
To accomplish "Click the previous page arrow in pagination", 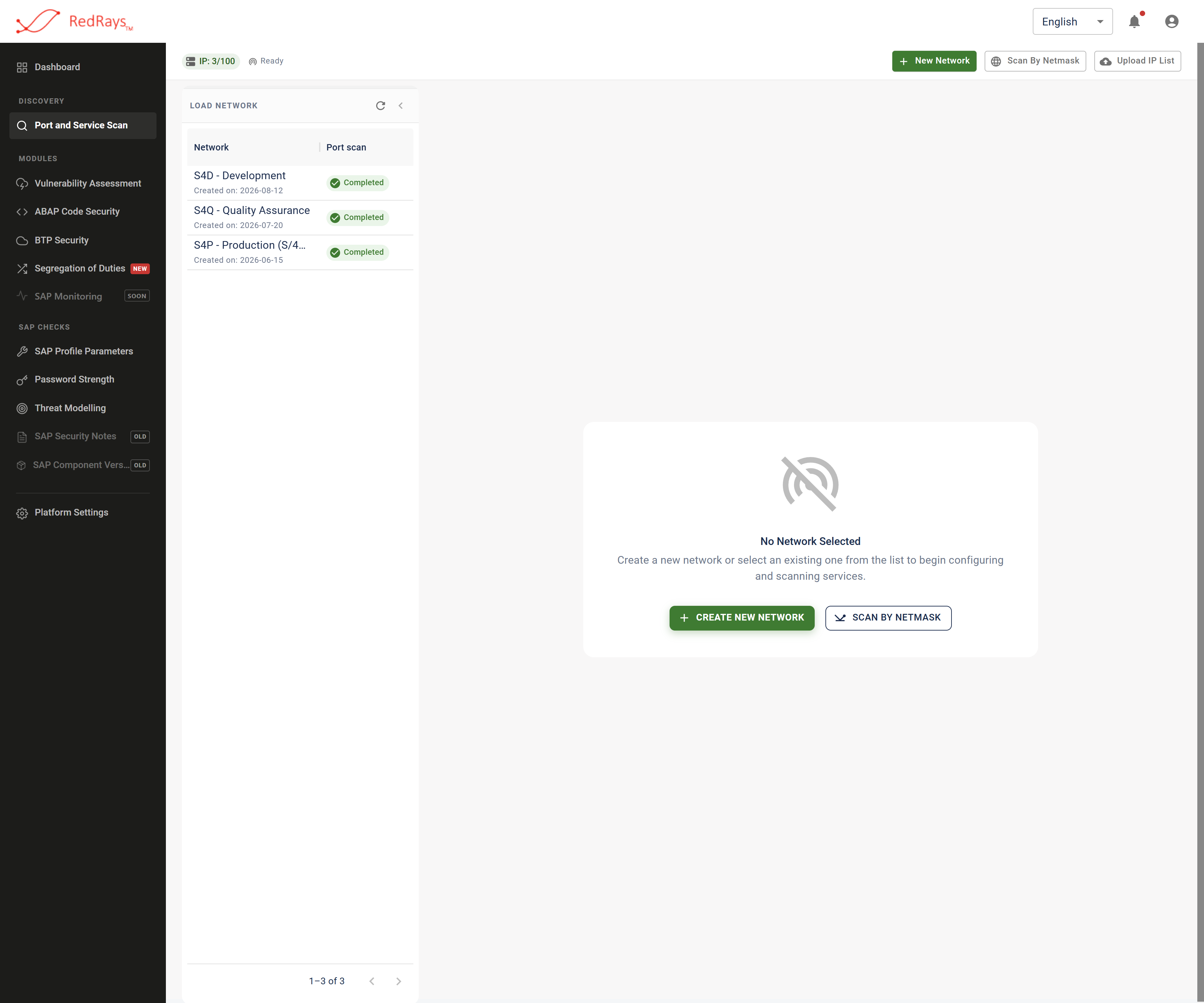I will (372, 981).
